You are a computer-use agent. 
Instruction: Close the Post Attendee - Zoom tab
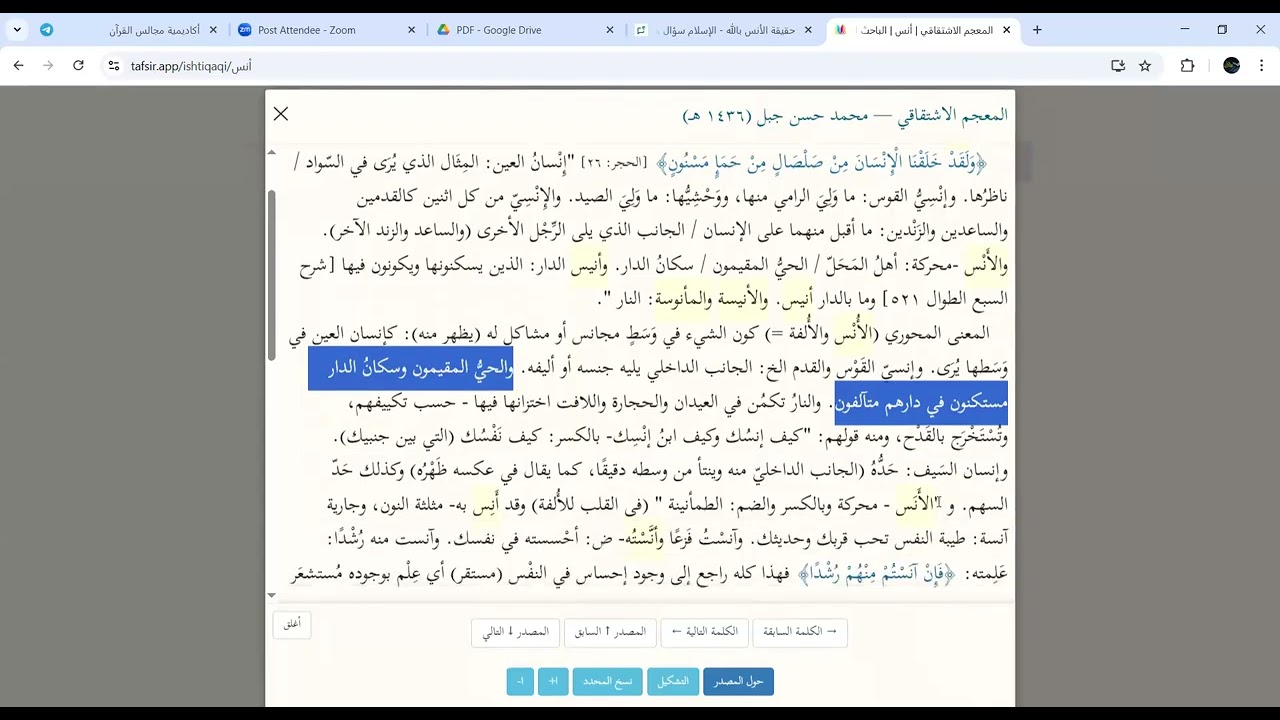tap(411, 30)
